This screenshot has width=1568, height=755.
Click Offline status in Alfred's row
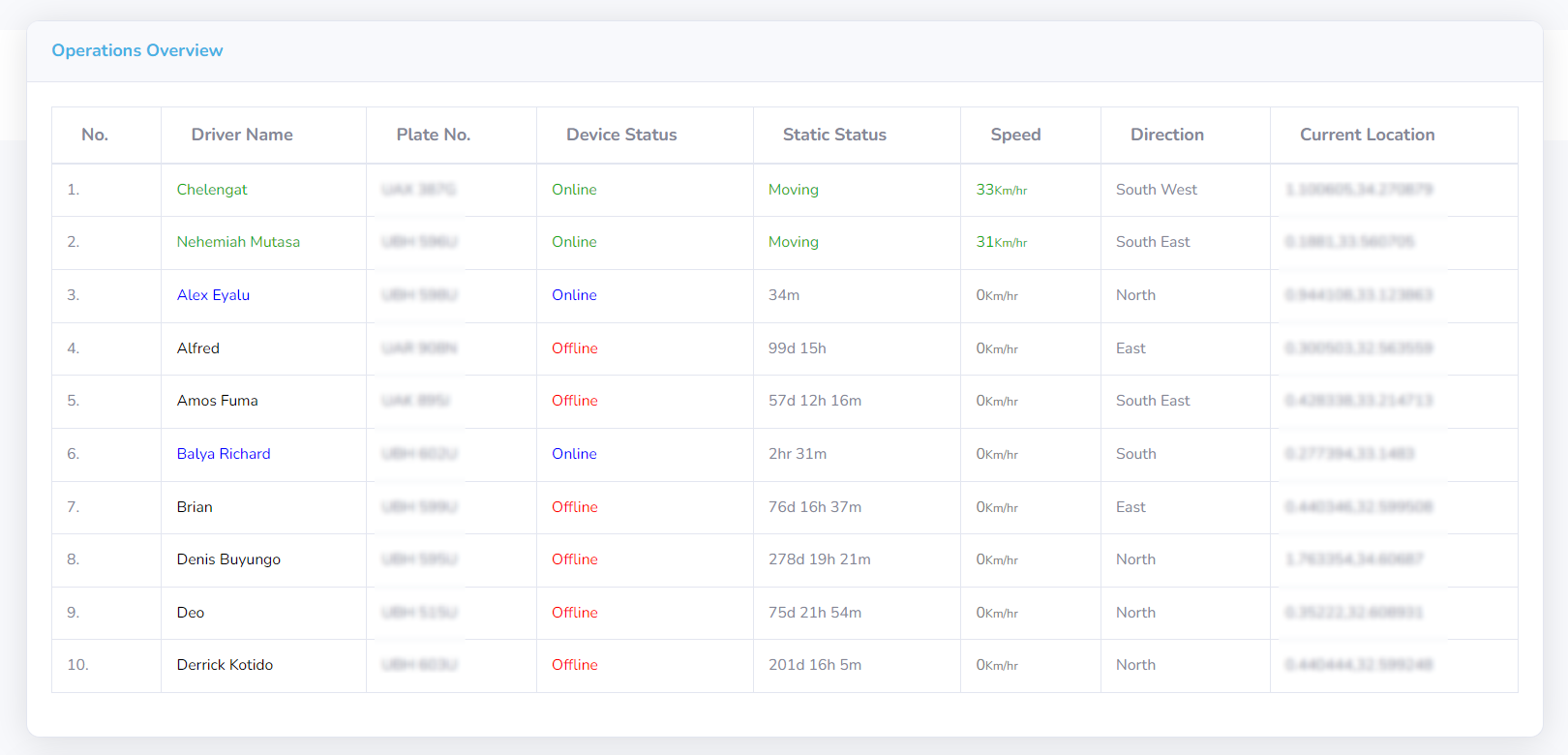[x=575, y=348]
